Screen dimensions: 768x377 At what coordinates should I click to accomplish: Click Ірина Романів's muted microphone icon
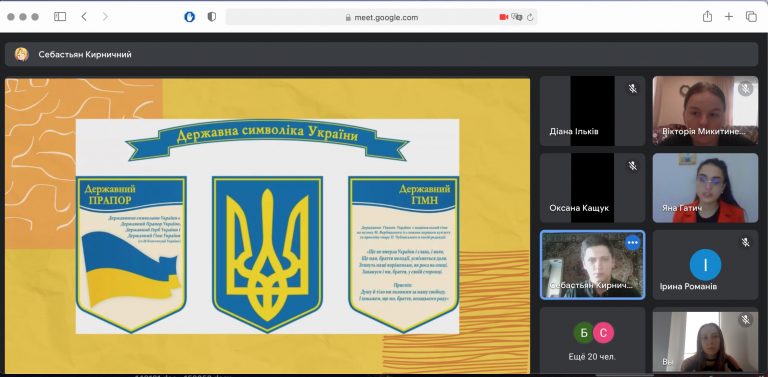[745, 242]
